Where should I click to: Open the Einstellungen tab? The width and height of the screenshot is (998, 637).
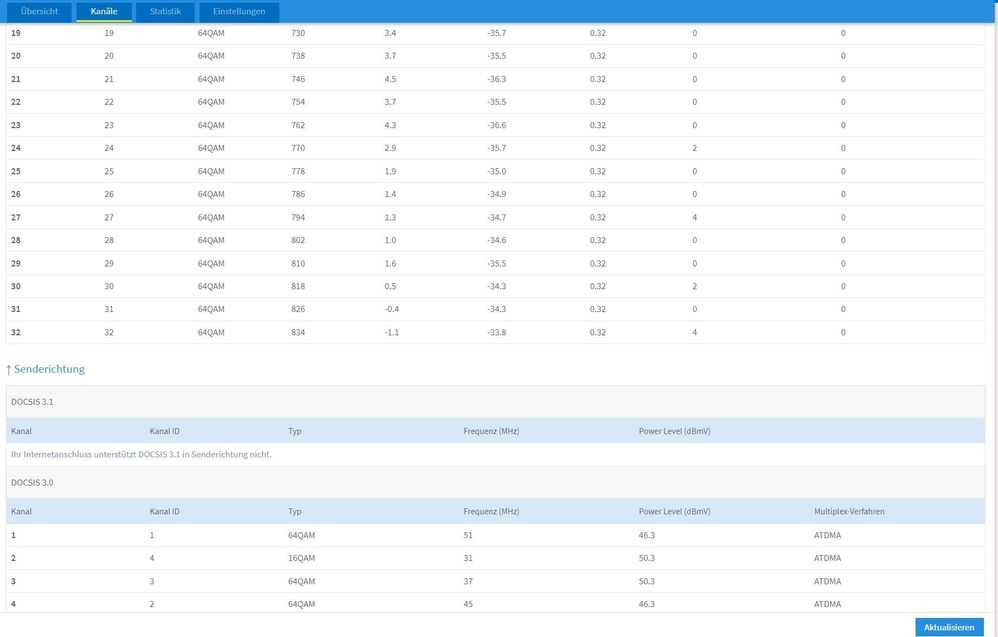(x=239, y=11)
